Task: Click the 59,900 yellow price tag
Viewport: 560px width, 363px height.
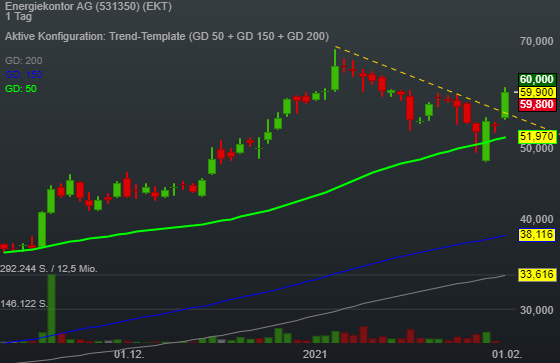Action: (x=537, y=92)
